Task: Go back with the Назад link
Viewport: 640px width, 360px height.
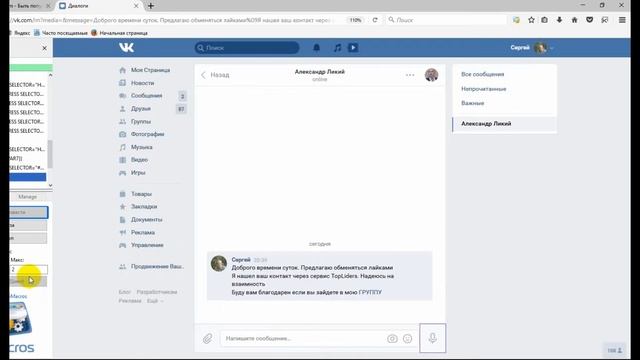Action: click(x=215, y=75)
